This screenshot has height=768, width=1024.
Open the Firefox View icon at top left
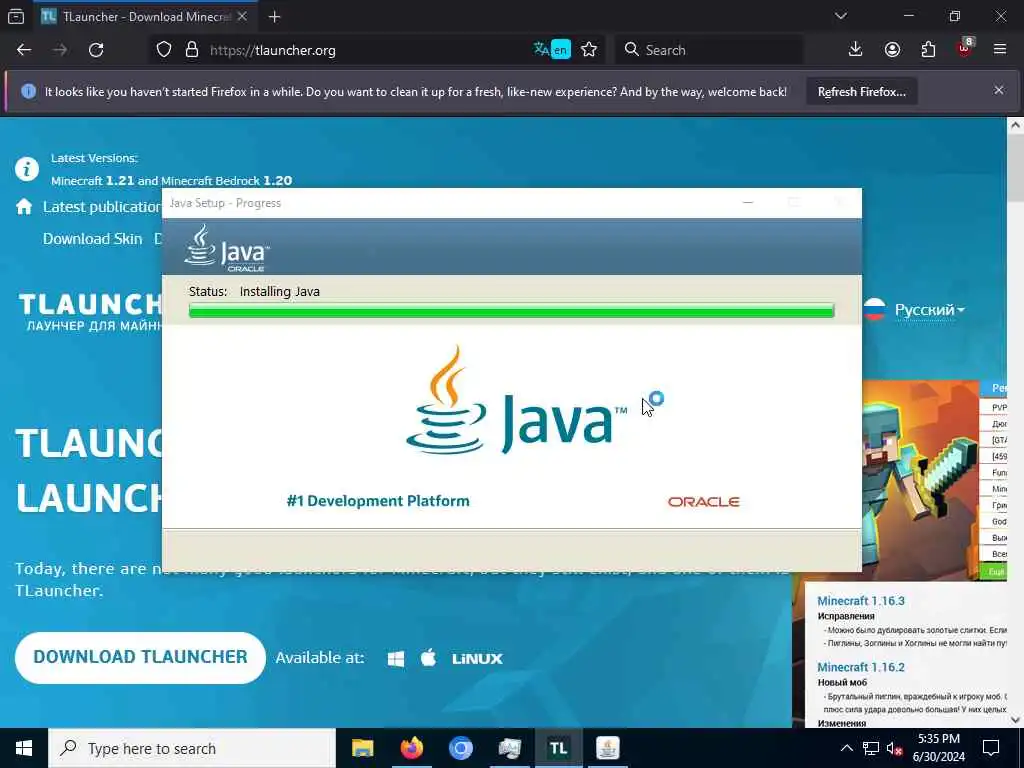click(x=16, y=17)
